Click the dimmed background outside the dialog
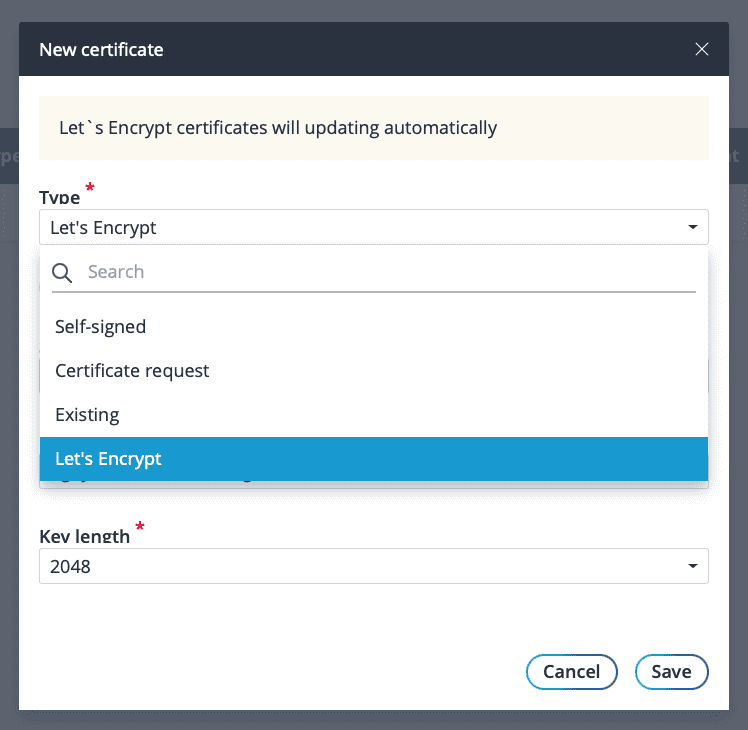 9,400
